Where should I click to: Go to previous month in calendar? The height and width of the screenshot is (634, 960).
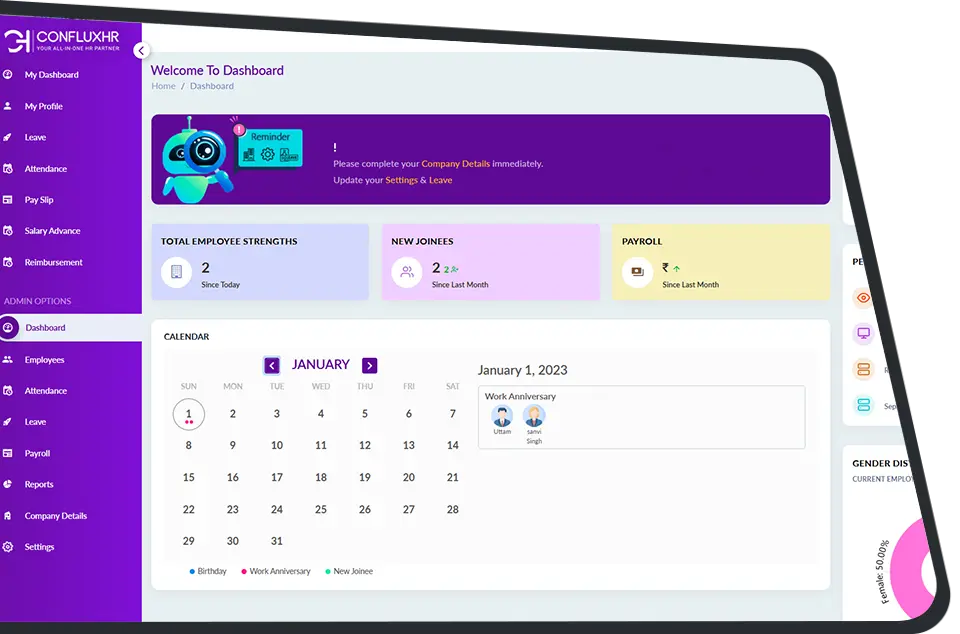(272, 366)
